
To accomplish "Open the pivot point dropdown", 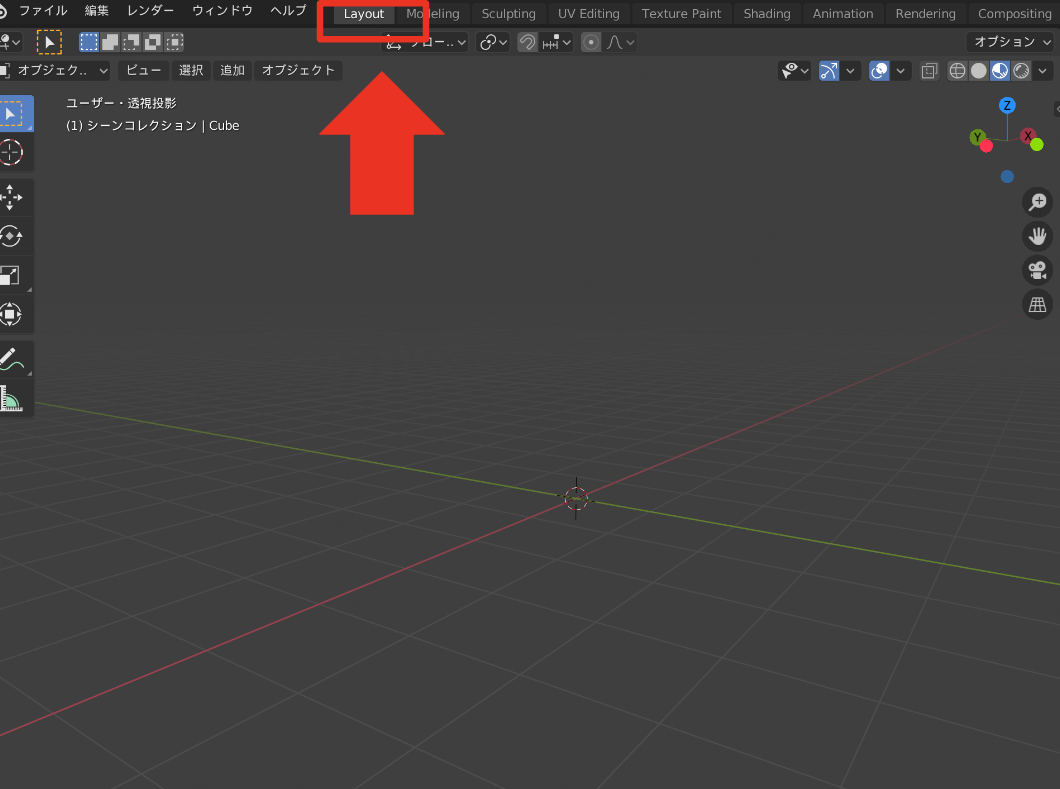I will point(493,43).
